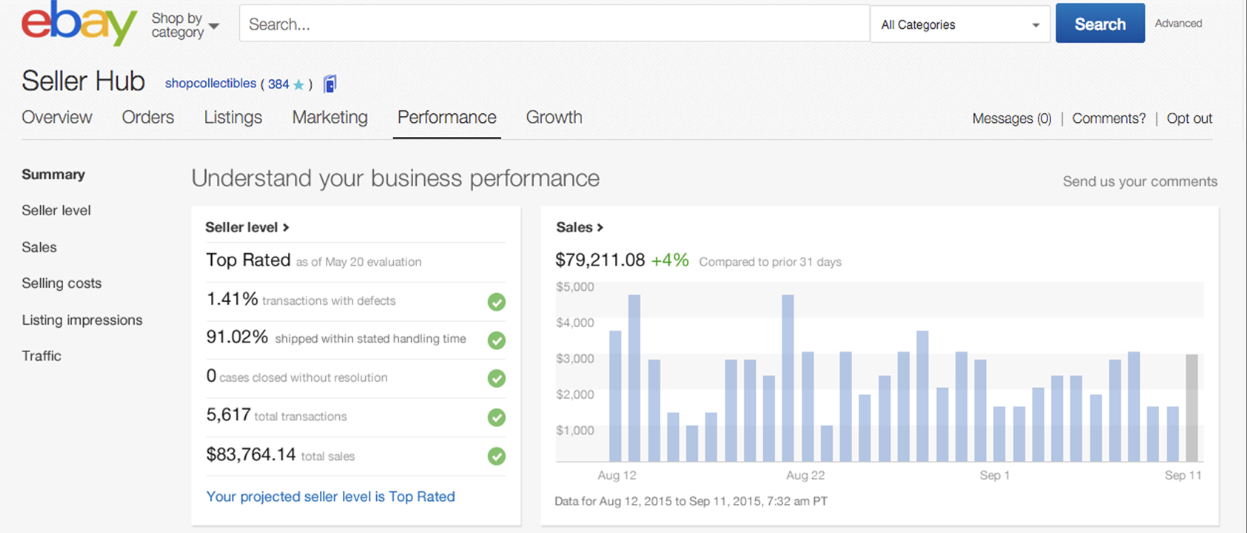Click the blue Search button
The image size is (1247, 533).
pyautogui.click(x=1100, y=24)
